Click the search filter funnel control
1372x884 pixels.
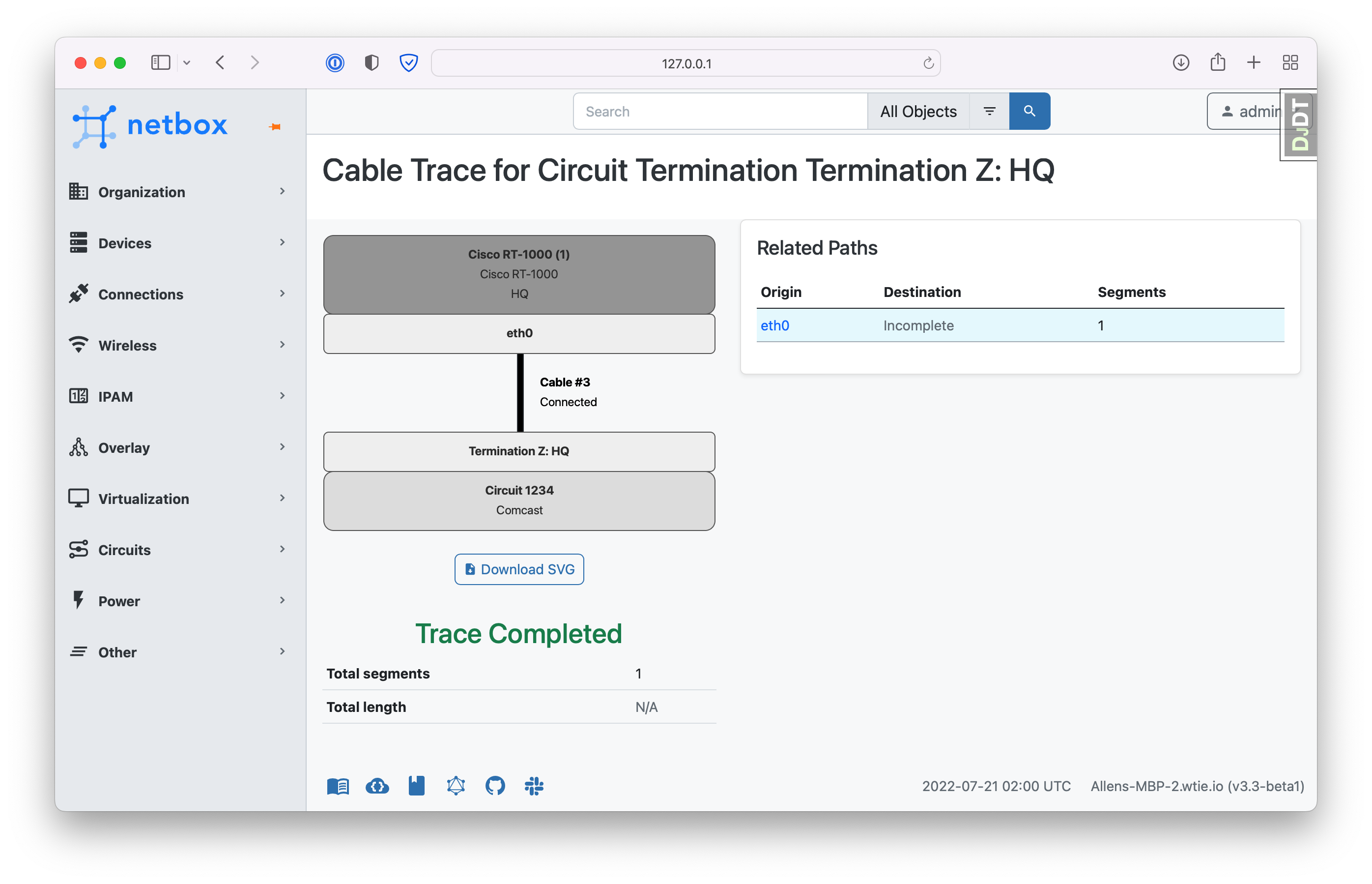pyautogui.click(x=989, y=111)
